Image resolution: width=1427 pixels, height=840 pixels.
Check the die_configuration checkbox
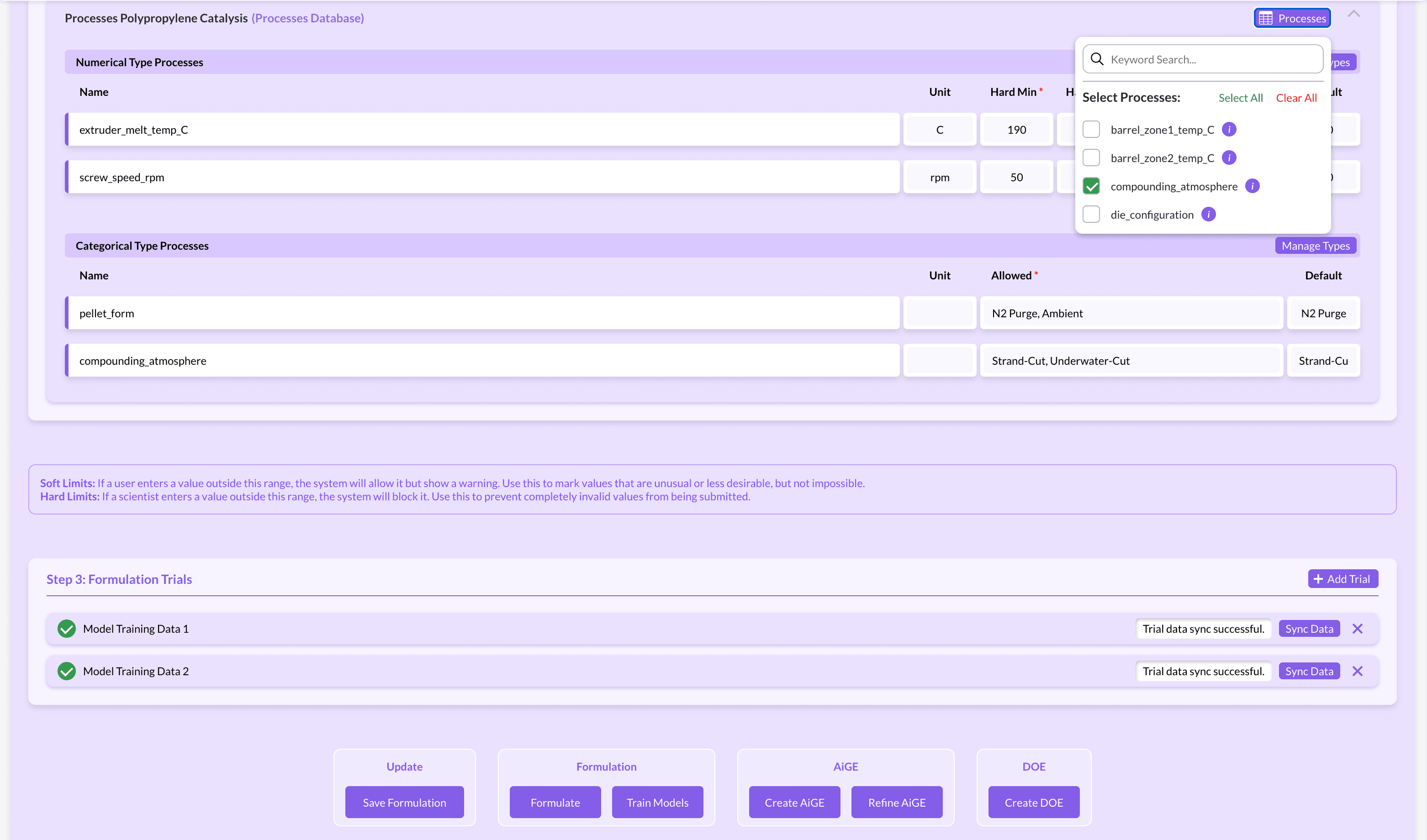(1091, 214)
